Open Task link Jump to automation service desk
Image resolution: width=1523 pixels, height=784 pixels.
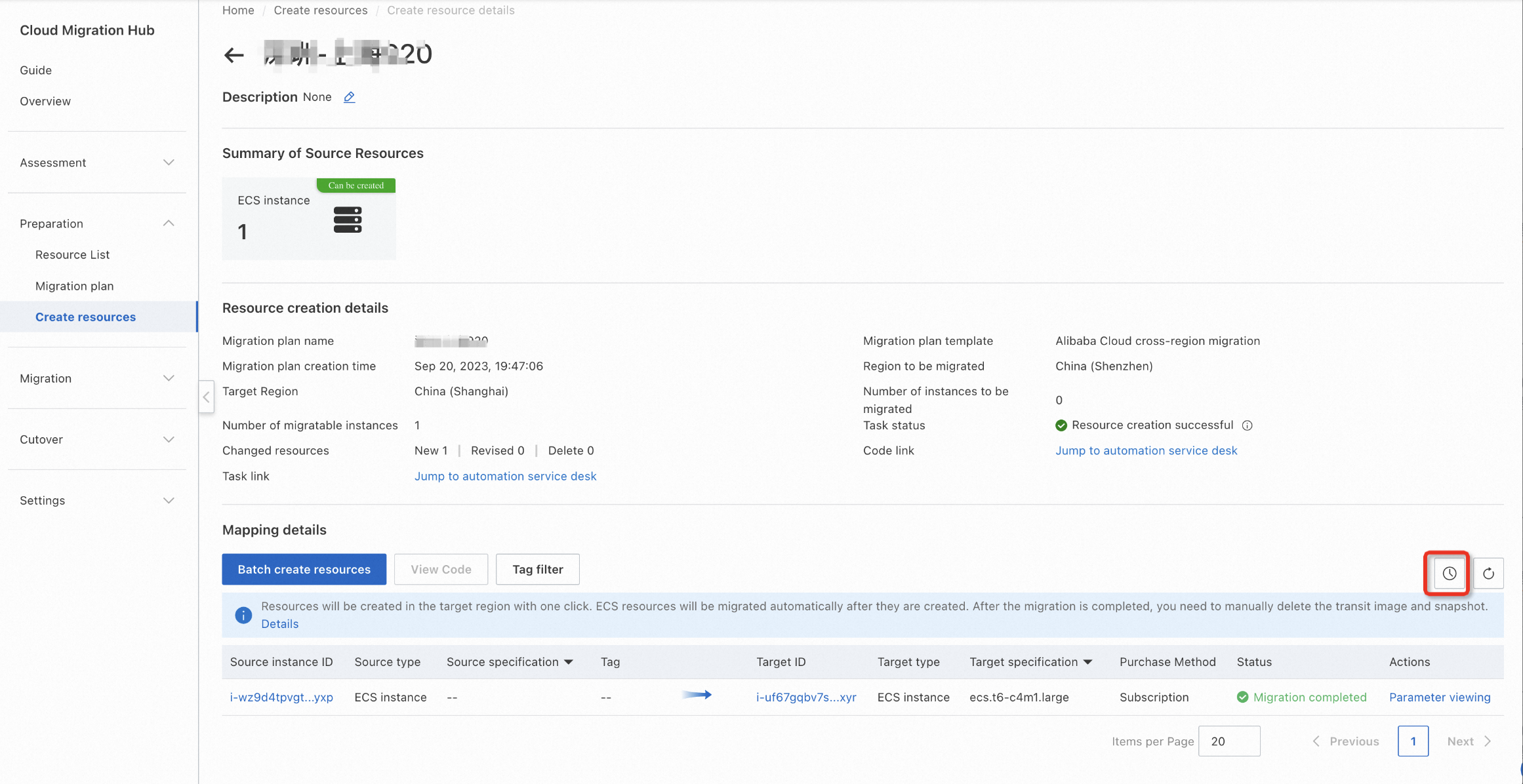(505, 476)
